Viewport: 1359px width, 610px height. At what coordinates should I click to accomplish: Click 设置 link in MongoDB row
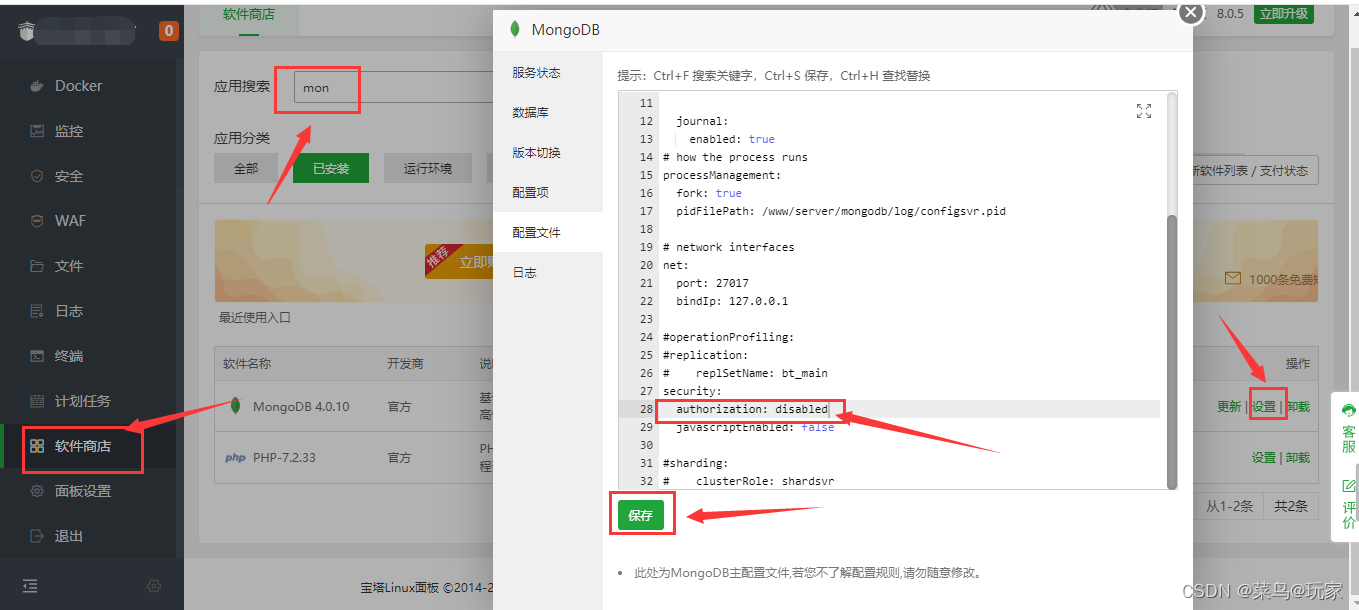coord(1264,406)
